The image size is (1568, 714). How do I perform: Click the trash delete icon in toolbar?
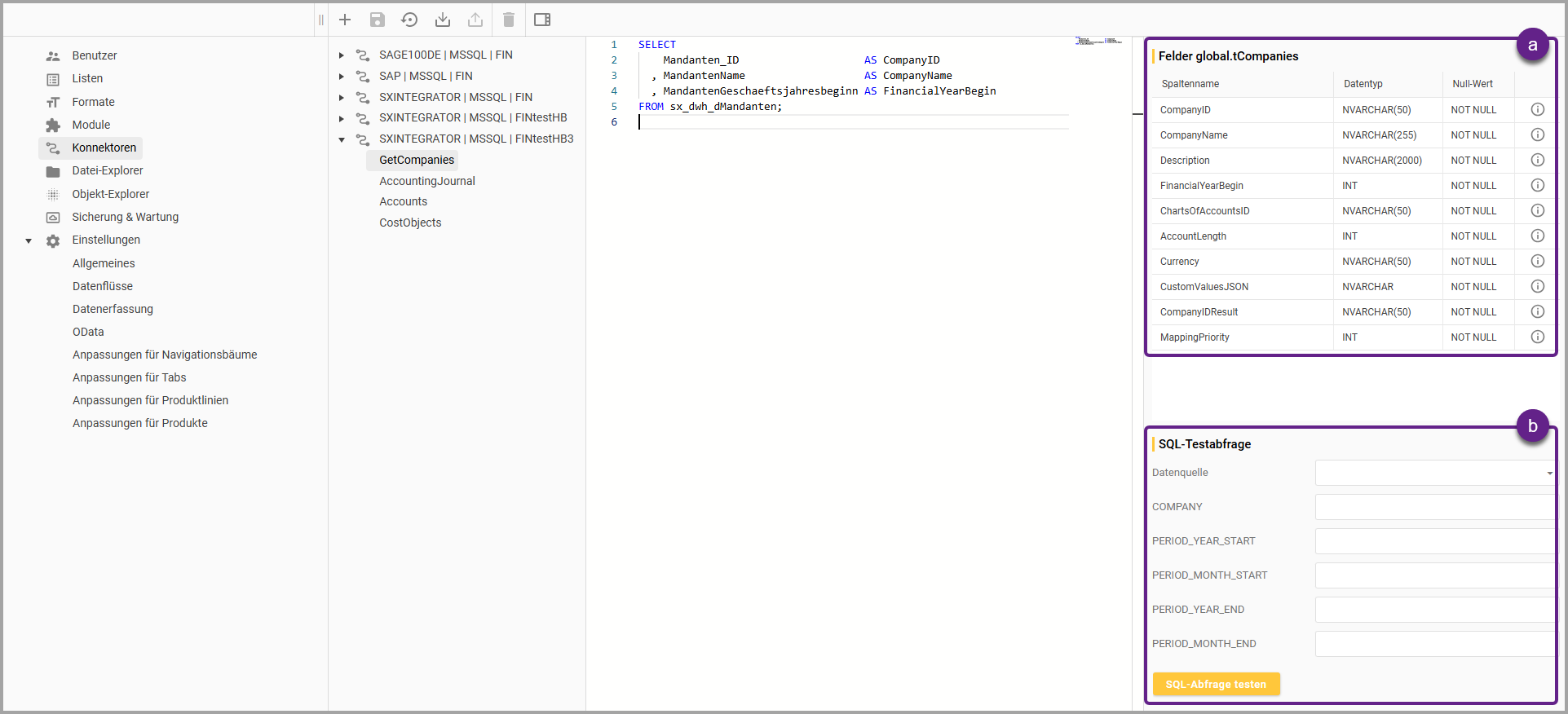pos(509,20)
